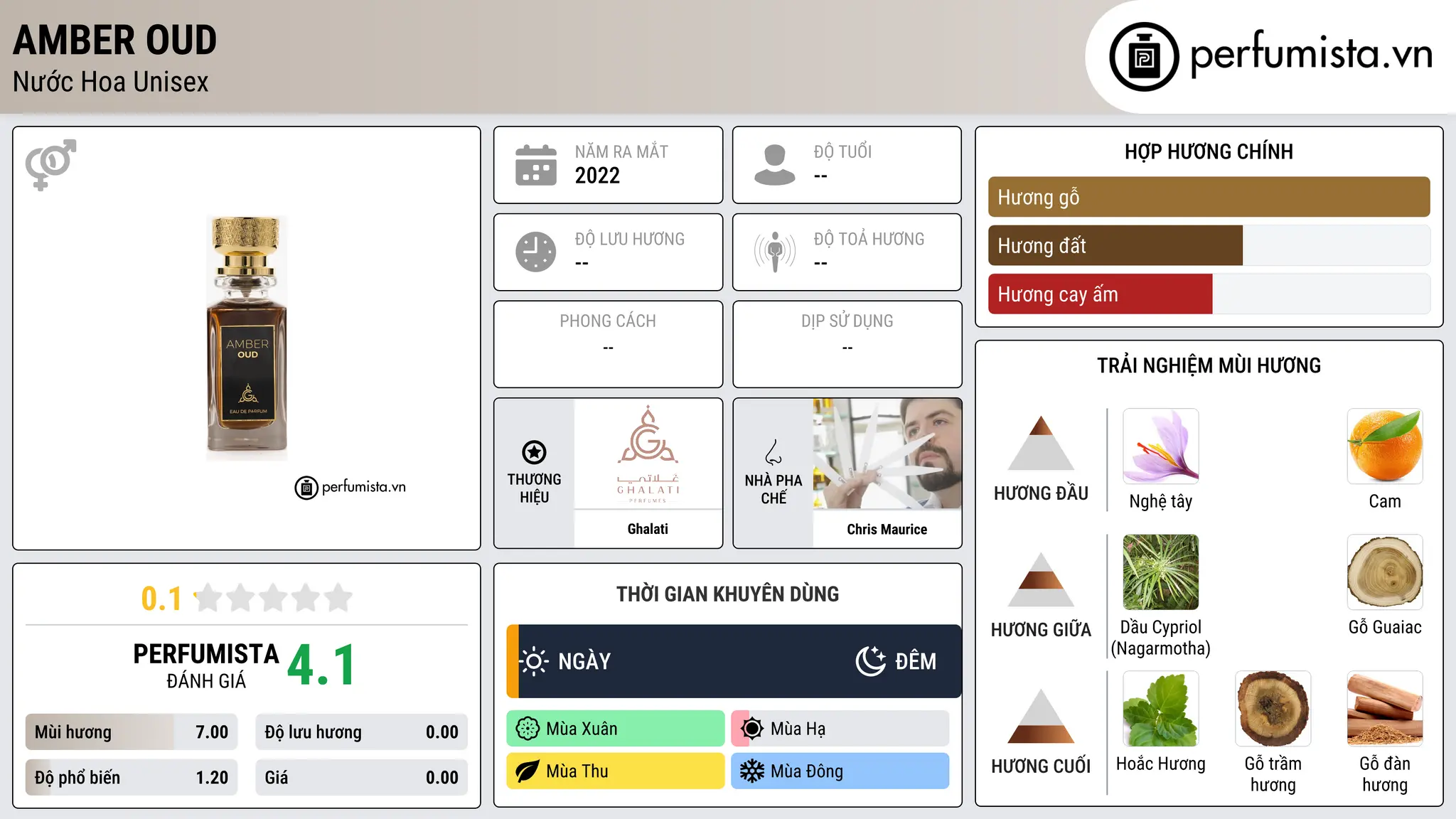Viewport: 1456px width, 819px height.
Task: Click the middle-note pyramid icon HƯƠNG GIỮA
Action: 1041,579
